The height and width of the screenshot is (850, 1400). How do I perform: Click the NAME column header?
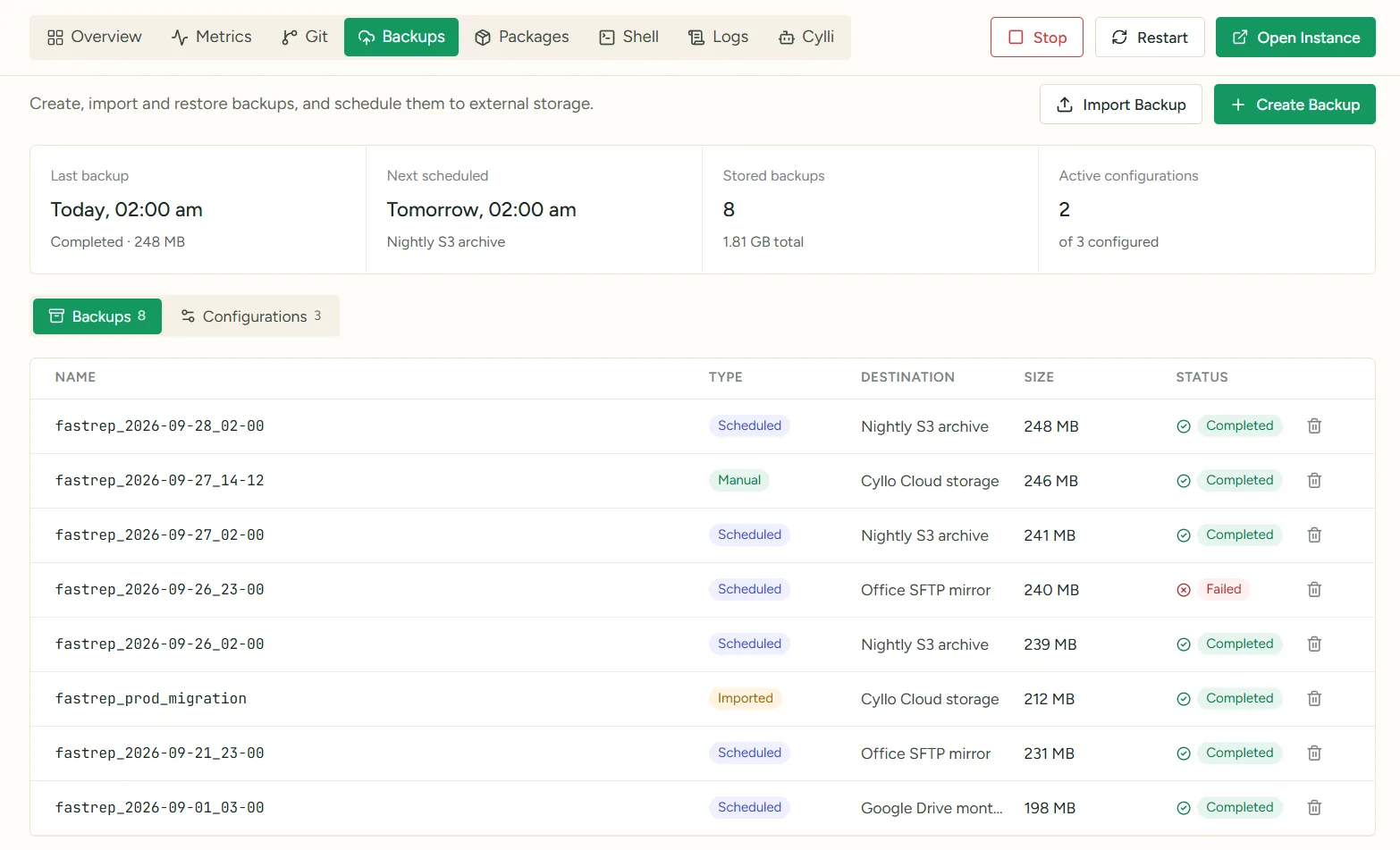(75, 377)
